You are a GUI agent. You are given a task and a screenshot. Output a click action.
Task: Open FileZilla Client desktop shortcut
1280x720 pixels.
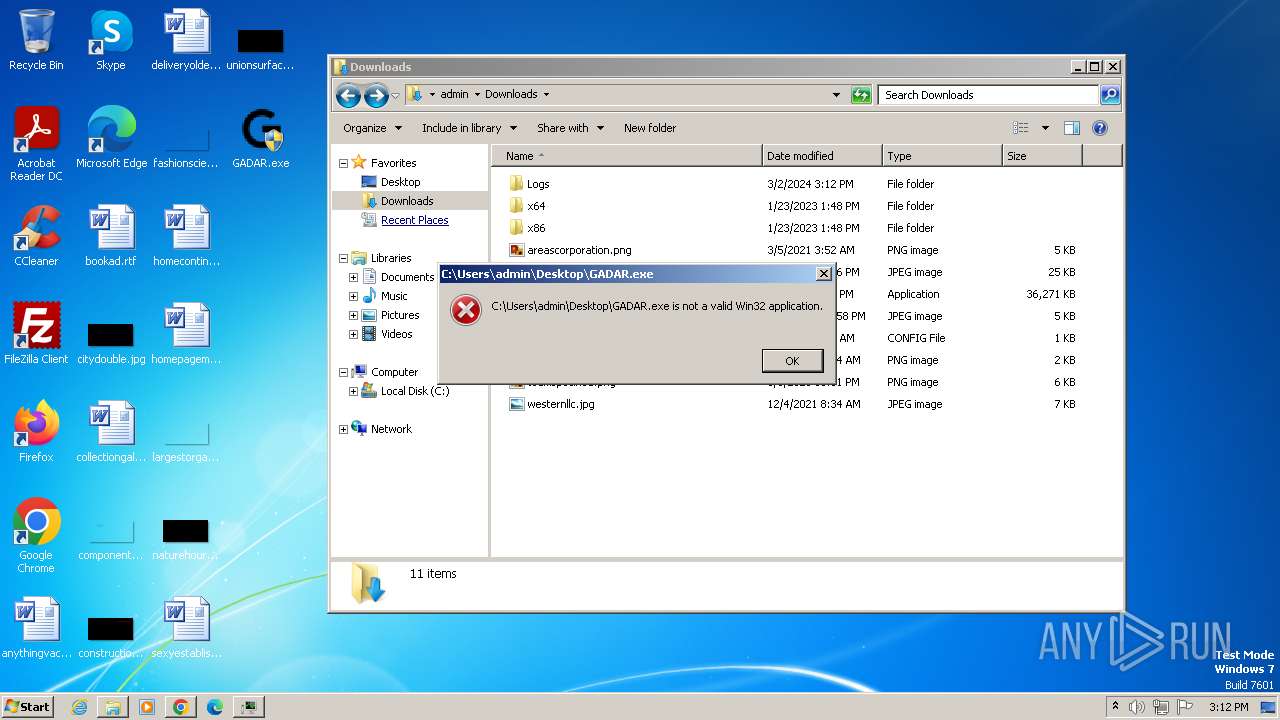point(36,334)
